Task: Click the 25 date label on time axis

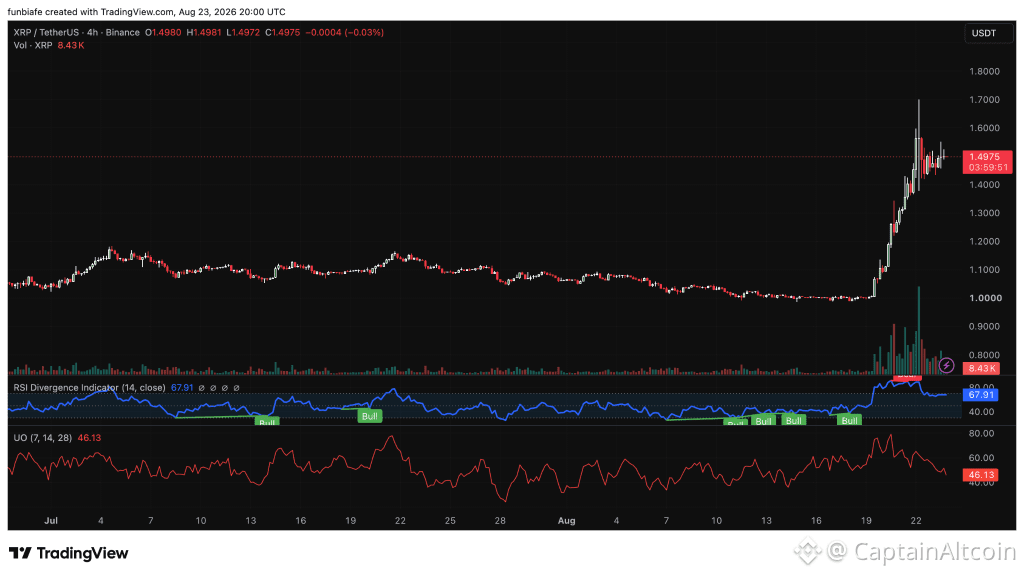Action: [x=450, y=520]
